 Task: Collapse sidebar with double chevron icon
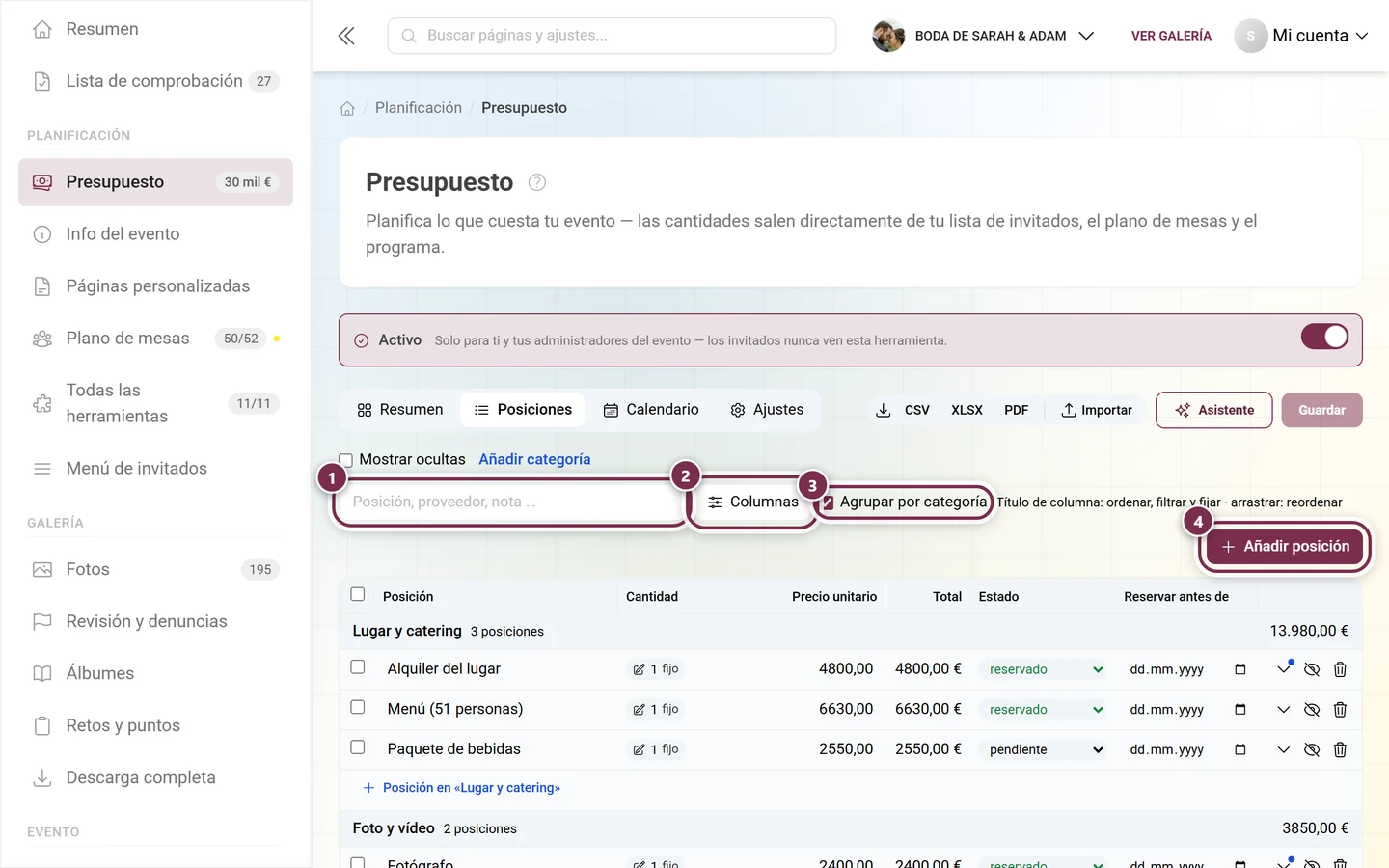[x=346, y=36]
